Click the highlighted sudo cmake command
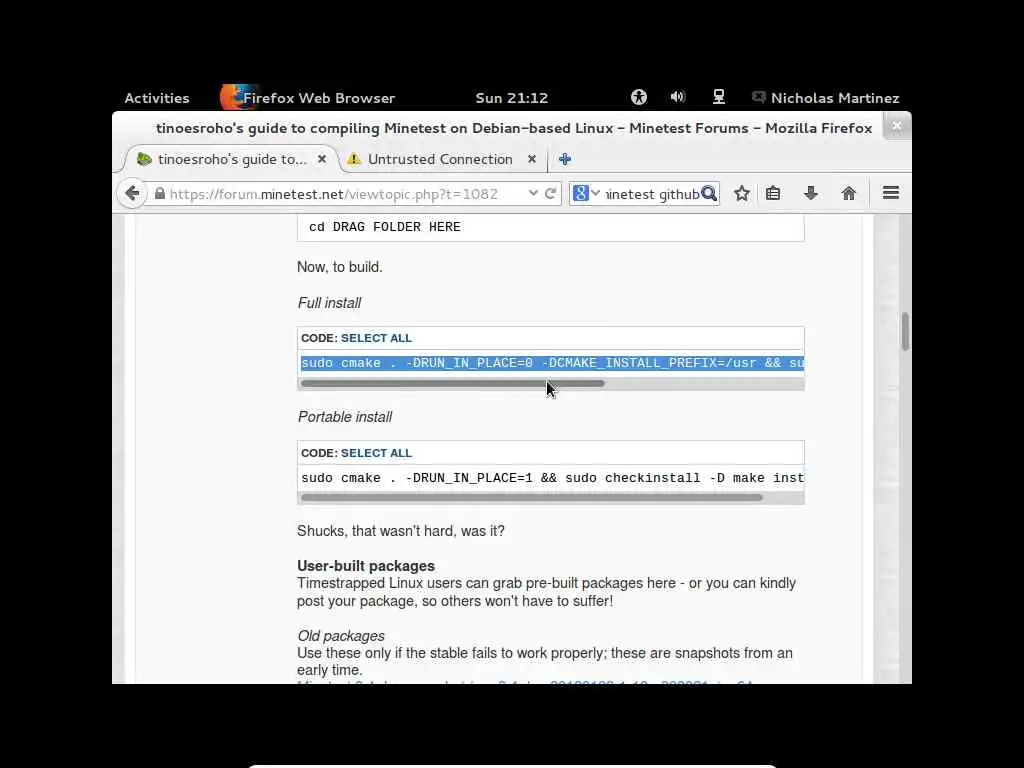 [552, 363]
